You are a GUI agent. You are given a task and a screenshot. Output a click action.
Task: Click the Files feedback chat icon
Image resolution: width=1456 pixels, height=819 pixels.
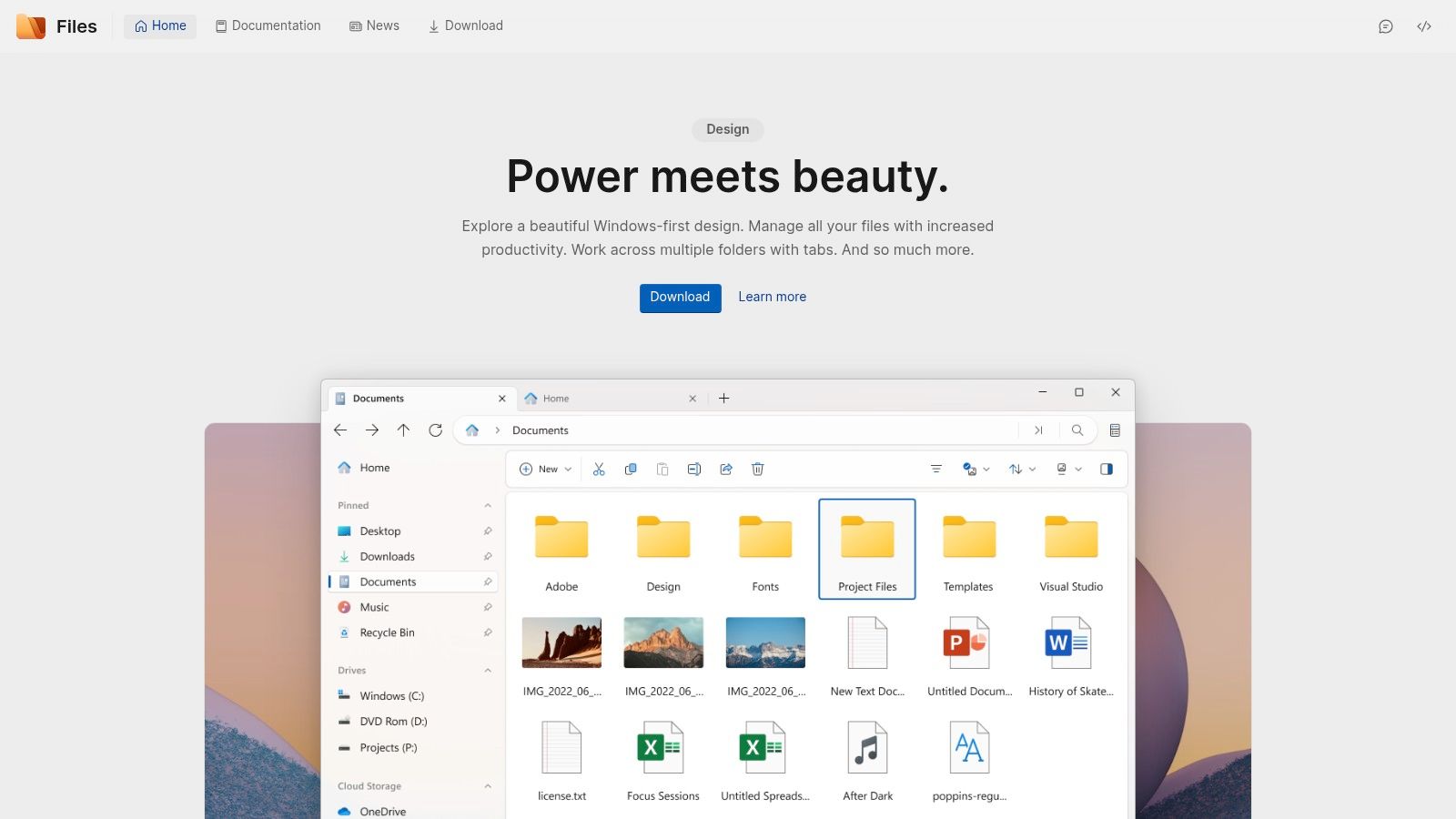click(1385, 26)
